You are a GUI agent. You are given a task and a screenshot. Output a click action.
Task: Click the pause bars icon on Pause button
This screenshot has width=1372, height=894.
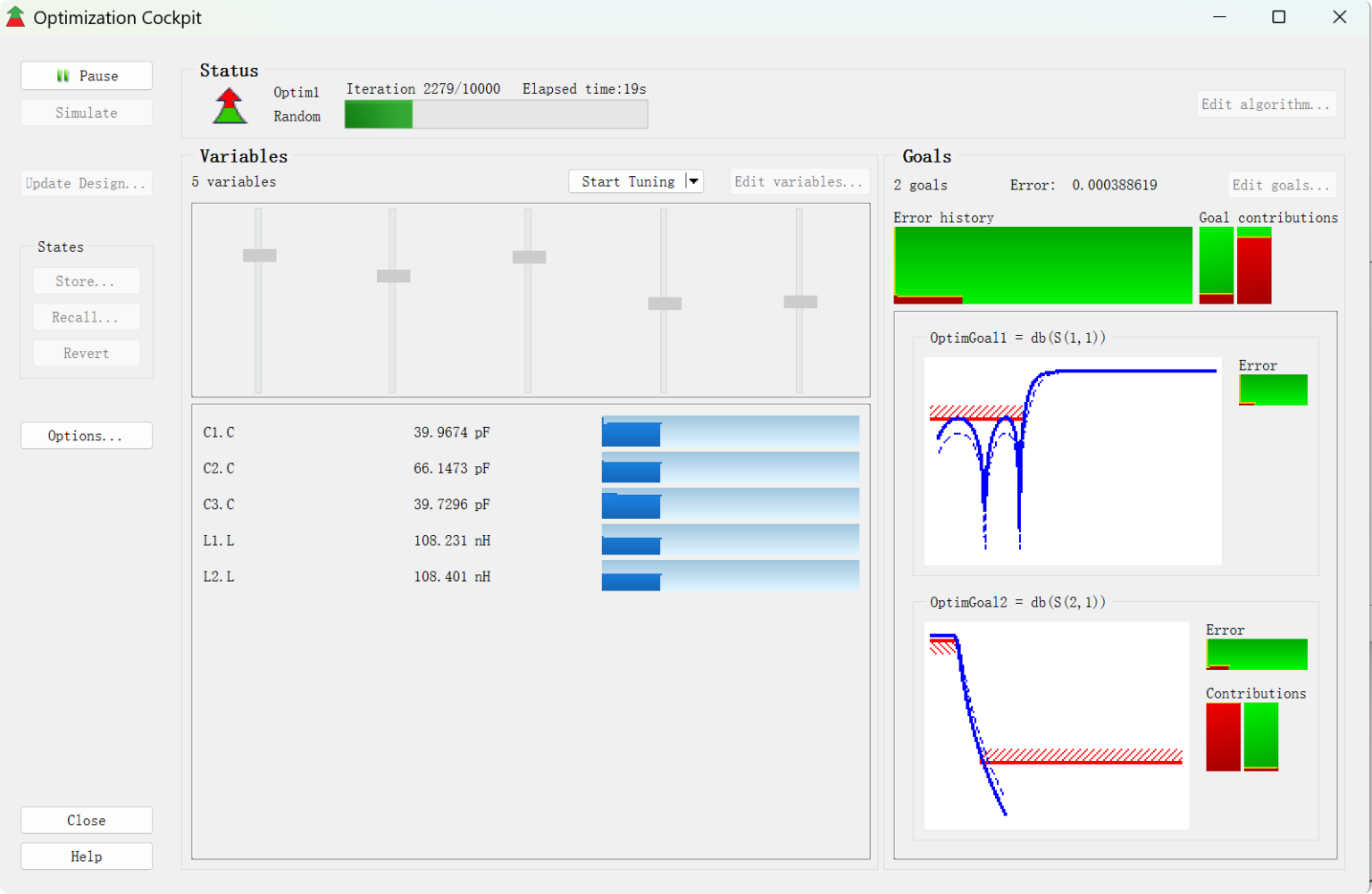62,75
